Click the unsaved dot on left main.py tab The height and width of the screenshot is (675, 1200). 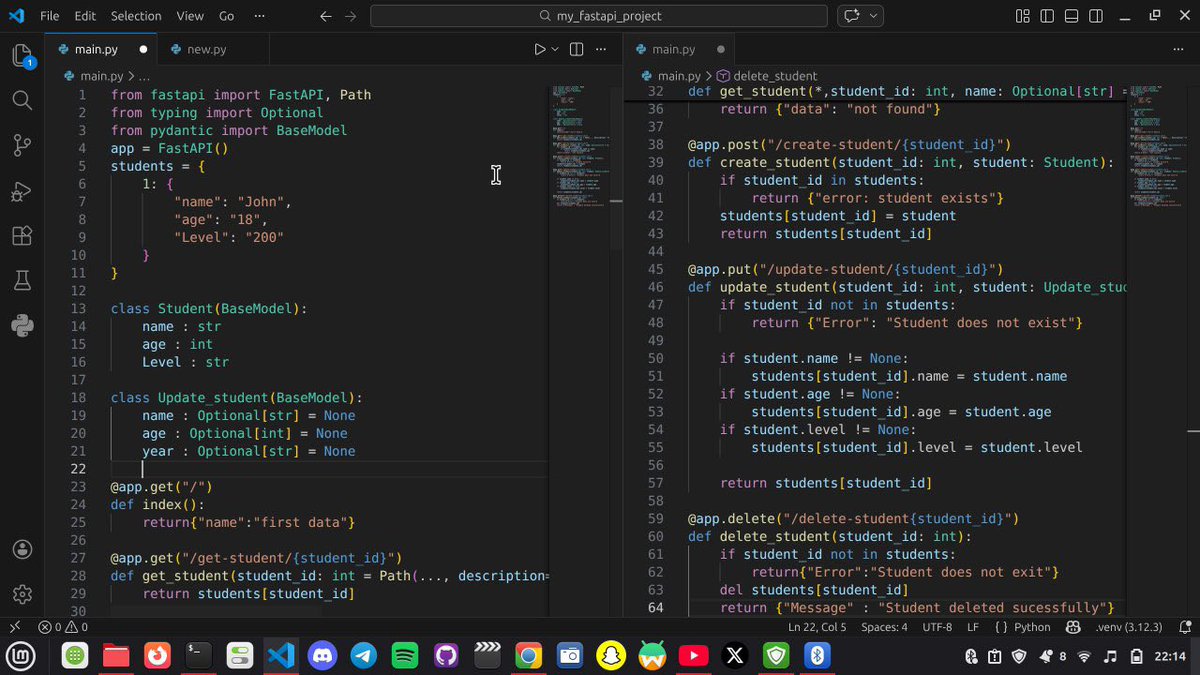pos(143,49)
